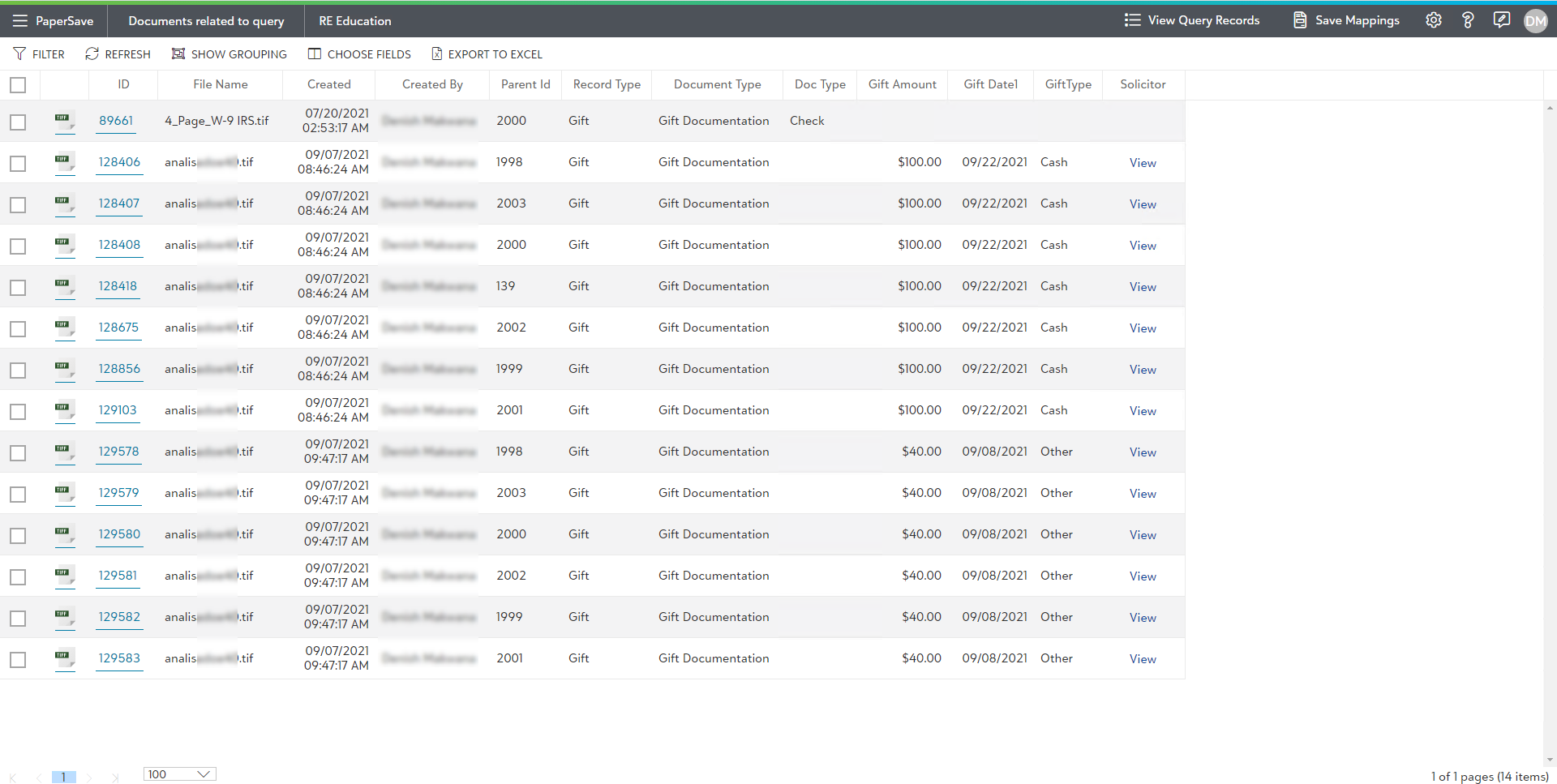Open the page size dropdown showing 100
1557x784 pixels.
click(179, 774)
